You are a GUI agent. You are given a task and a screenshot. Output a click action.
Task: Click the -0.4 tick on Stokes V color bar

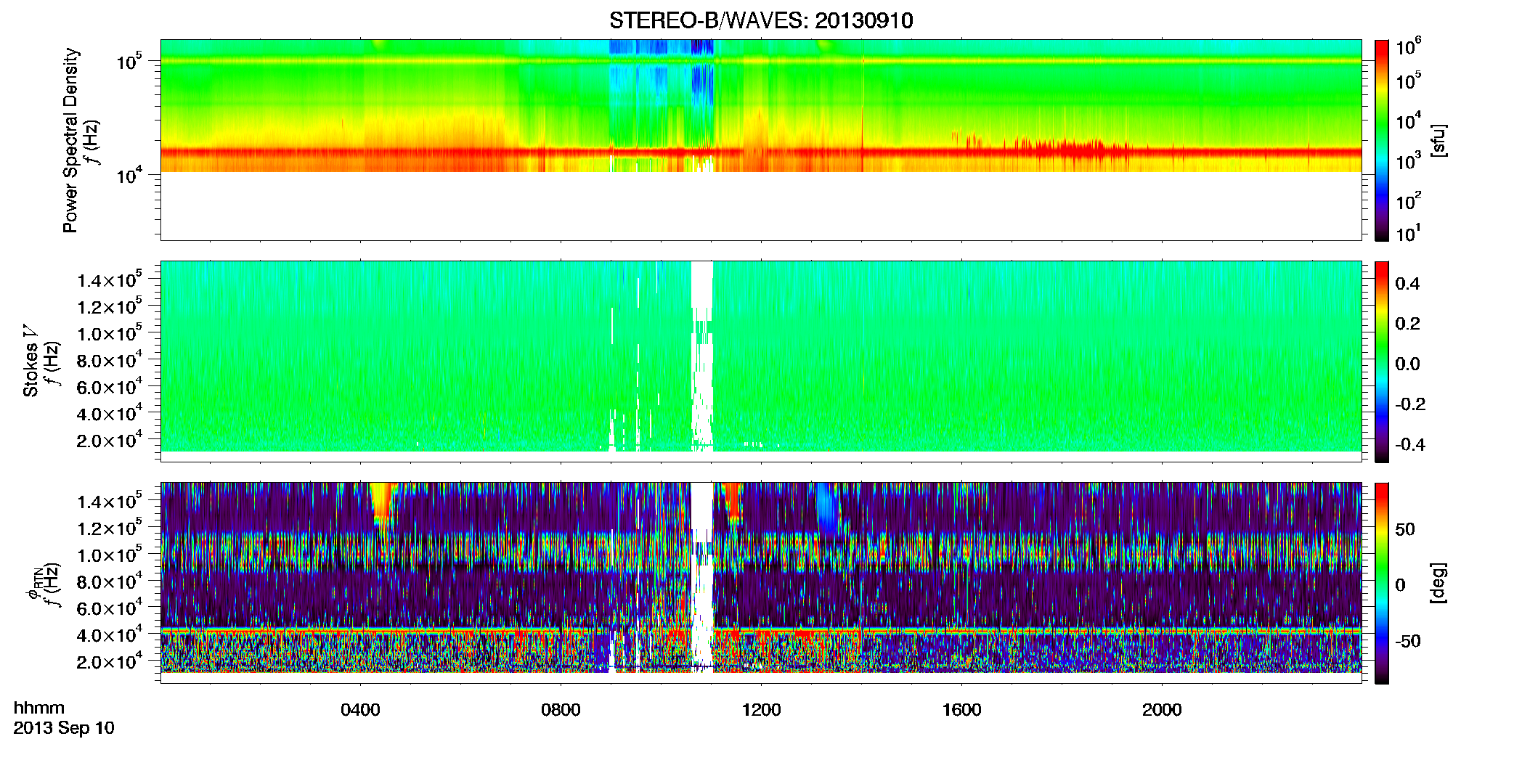[x=1410, y=444]
